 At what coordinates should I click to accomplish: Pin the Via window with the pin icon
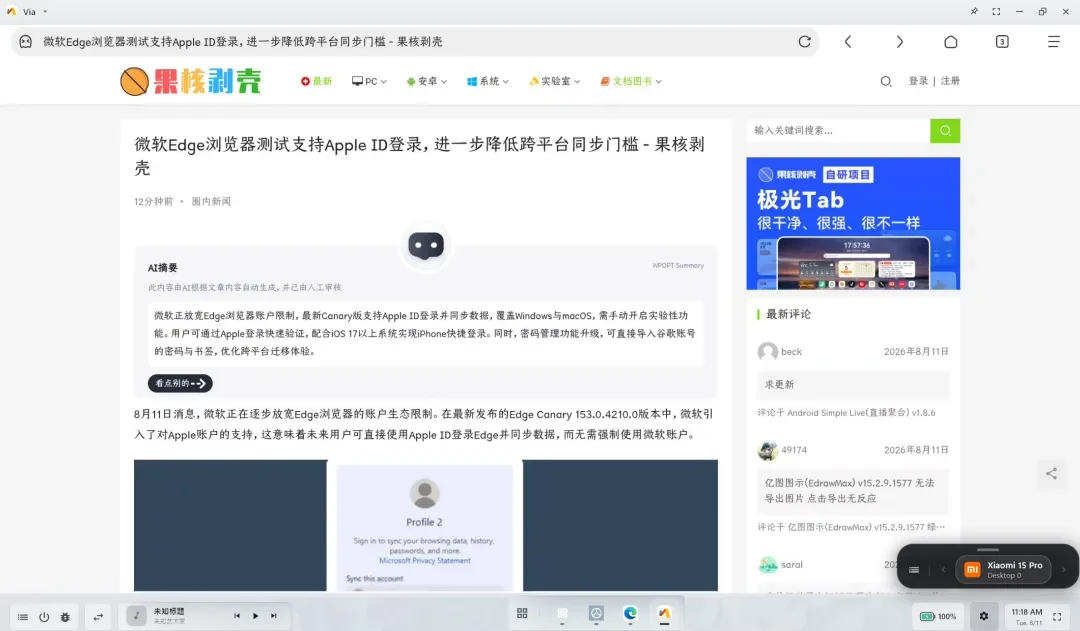974,11
